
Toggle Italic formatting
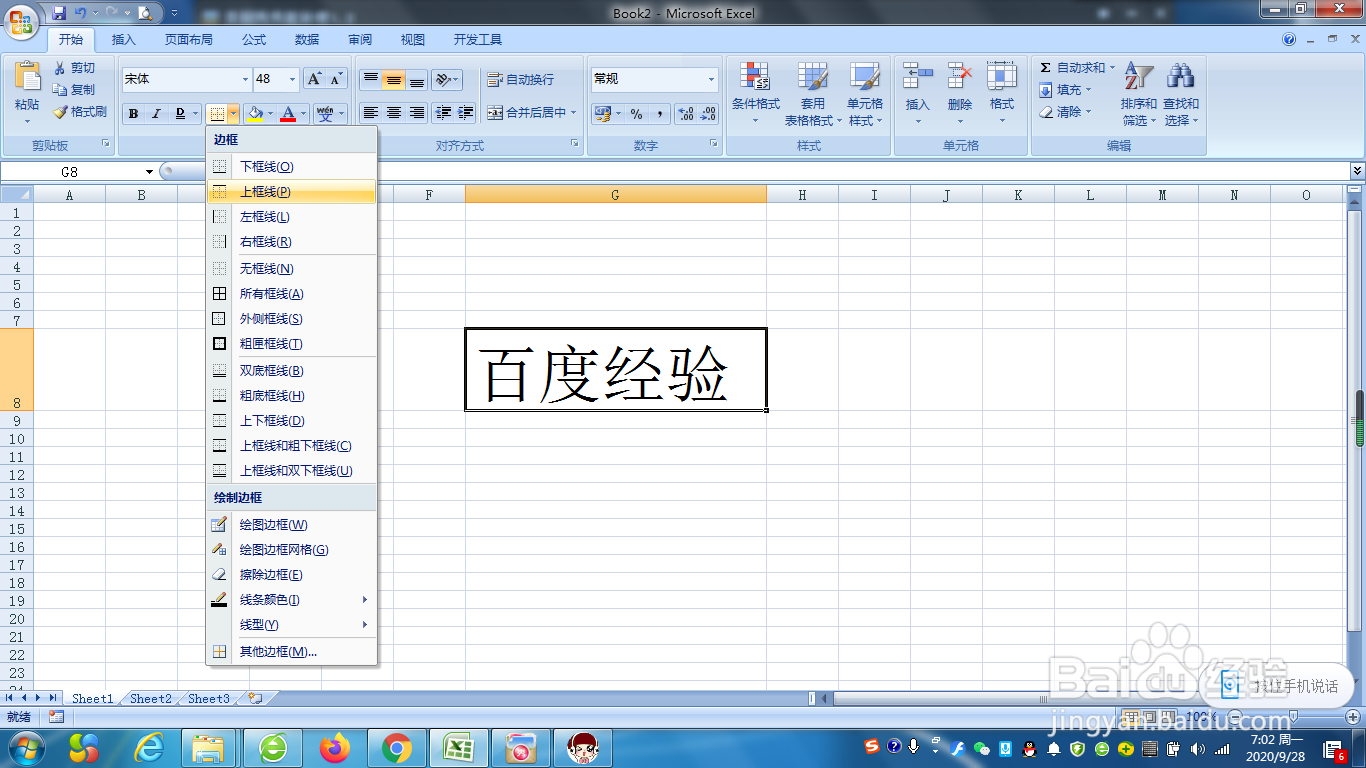156,114
